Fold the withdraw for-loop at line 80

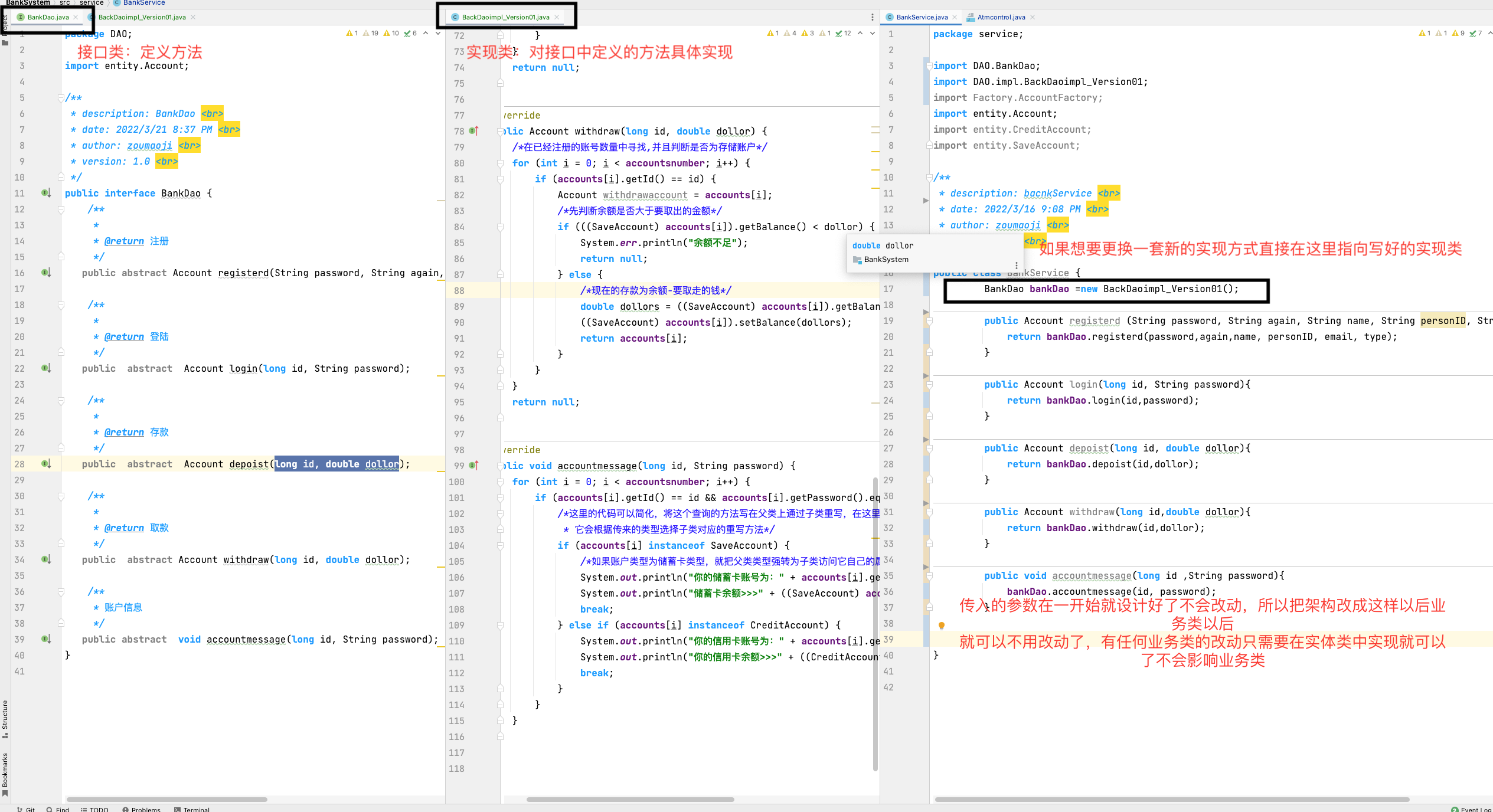click(500, 163)
